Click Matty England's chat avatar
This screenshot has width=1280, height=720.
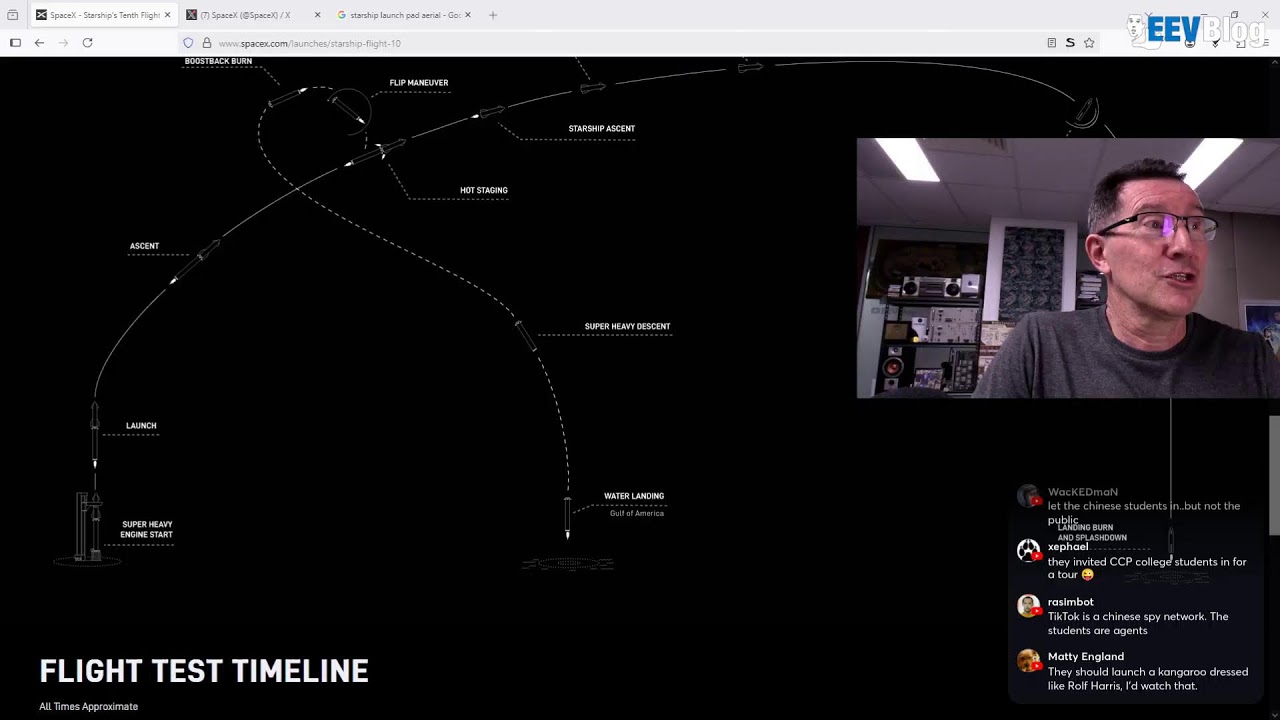click(x=1028, y=660)
